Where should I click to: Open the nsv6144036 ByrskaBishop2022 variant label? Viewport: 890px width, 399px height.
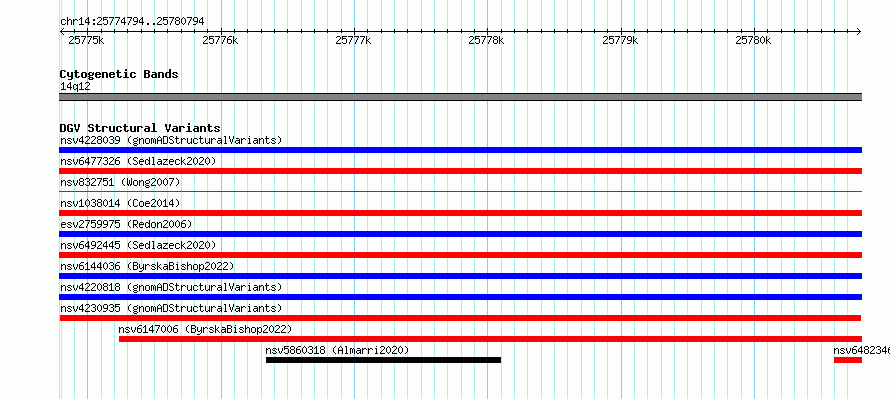click(x=147, y=266)
